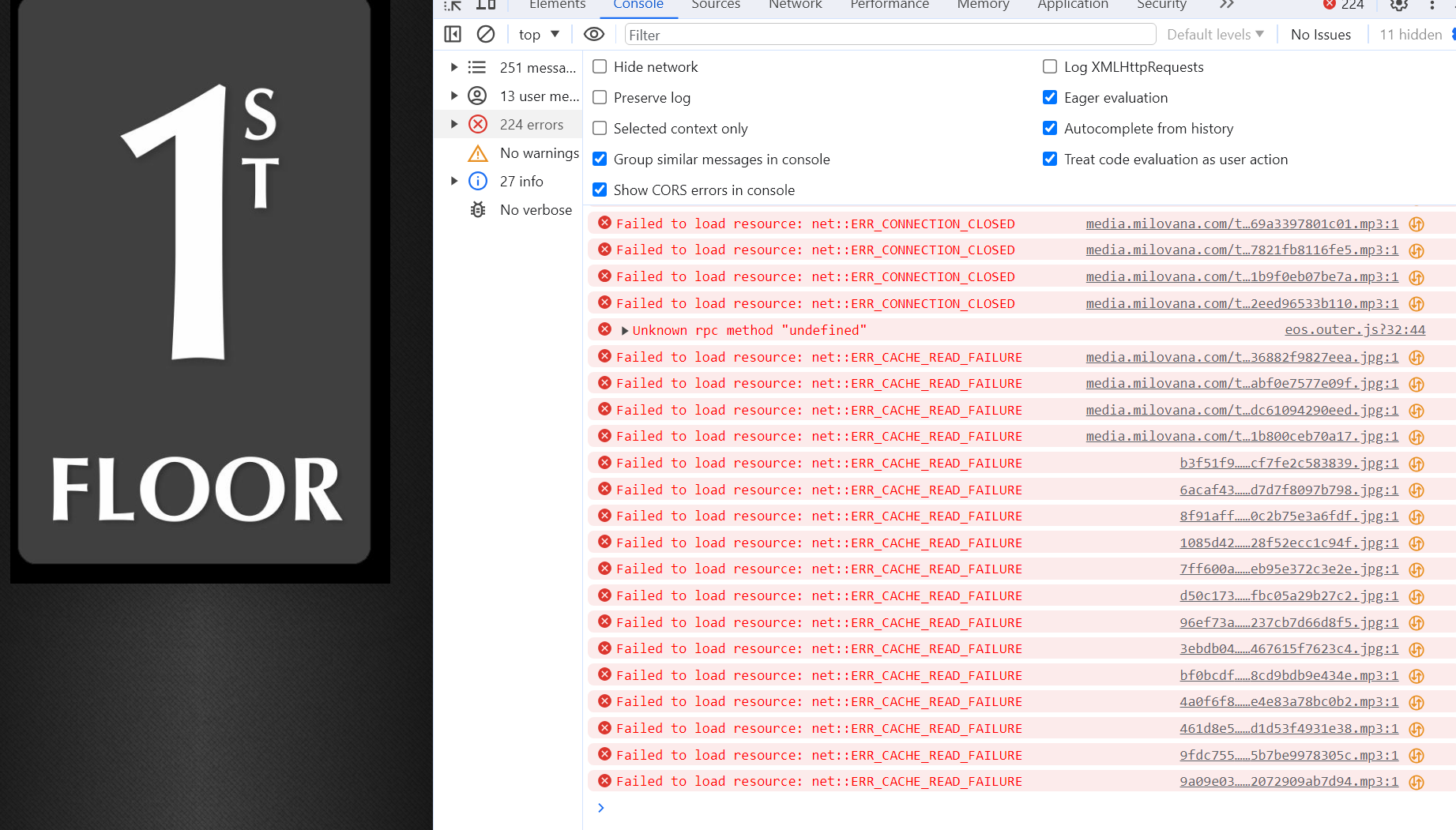Select No warnings sidebar row
1456x830 pixels.
pyautogui.click(x=508, y=152)
